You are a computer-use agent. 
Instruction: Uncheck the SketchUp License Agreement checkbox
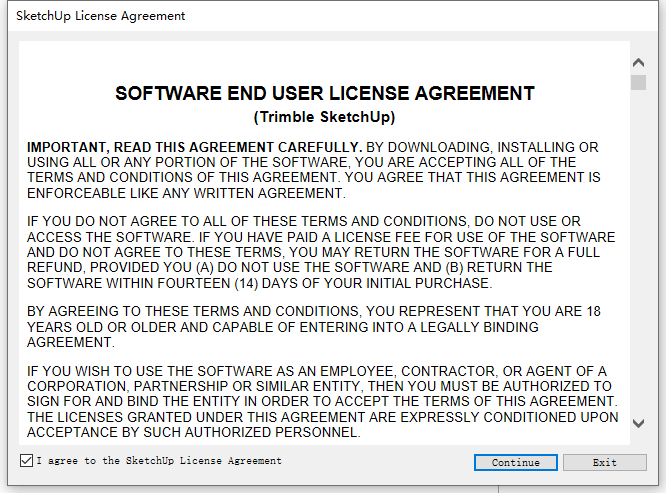coord(26,460)
